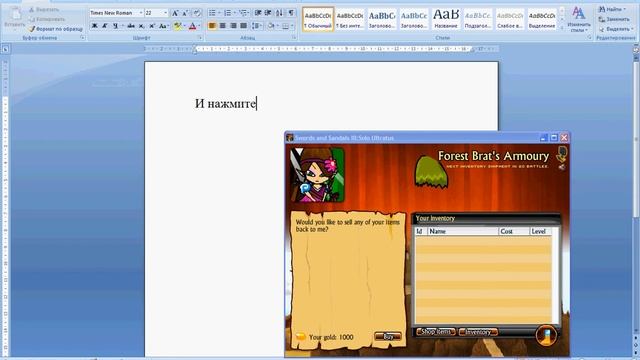Click the Cost column header in inventory
The height and width of the screenshot is (360, 640).
click(x=514, y=231)
